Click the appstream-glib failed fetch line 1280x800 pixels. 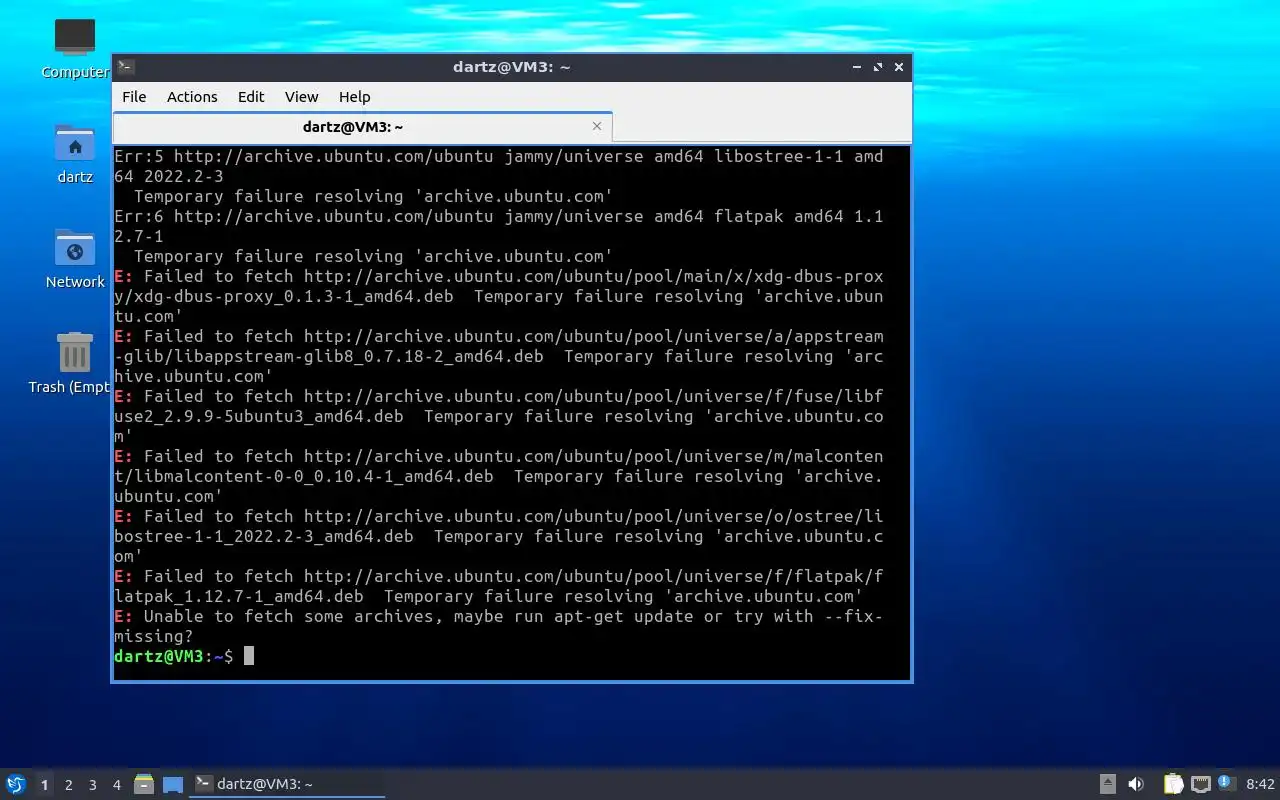[499, 356]
